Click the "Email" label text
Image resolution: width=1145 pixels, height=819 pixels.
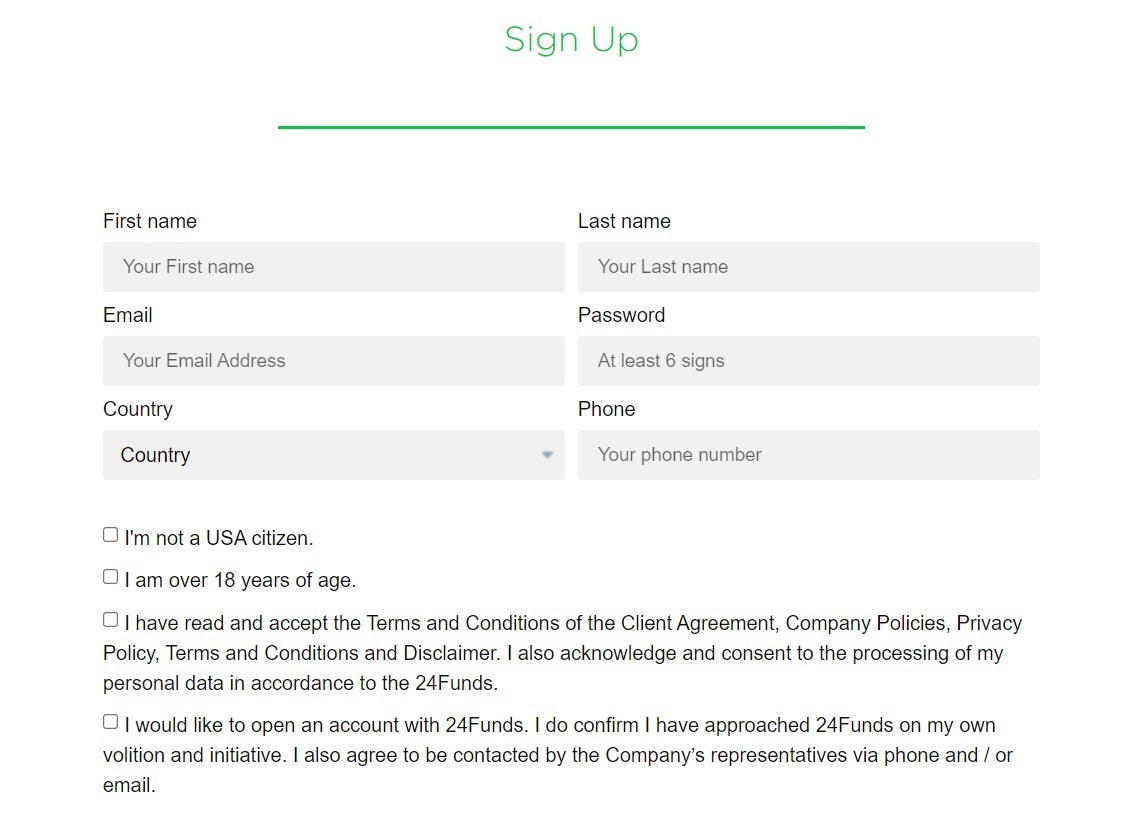pyautogui.click(x=128, y=315)
